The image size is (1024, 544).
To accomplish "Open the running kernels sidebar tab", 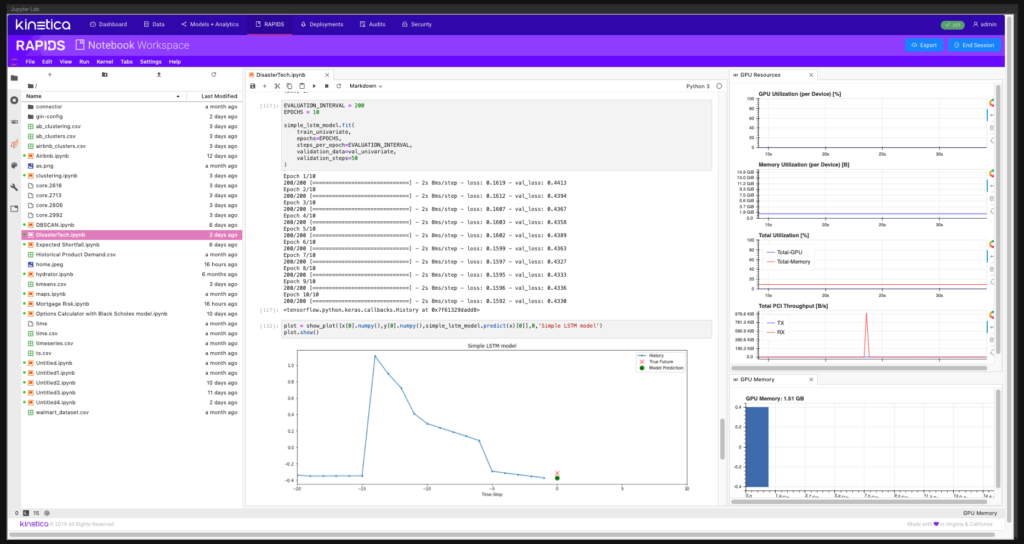I will click(x=14, y=100).
